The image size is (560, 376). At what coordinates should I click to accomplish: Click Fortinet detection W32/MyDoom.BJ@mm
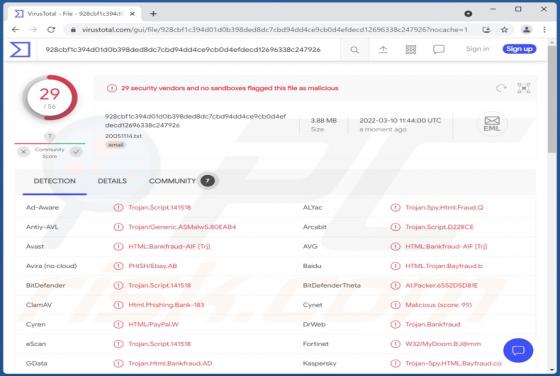(x=443, y=344)
